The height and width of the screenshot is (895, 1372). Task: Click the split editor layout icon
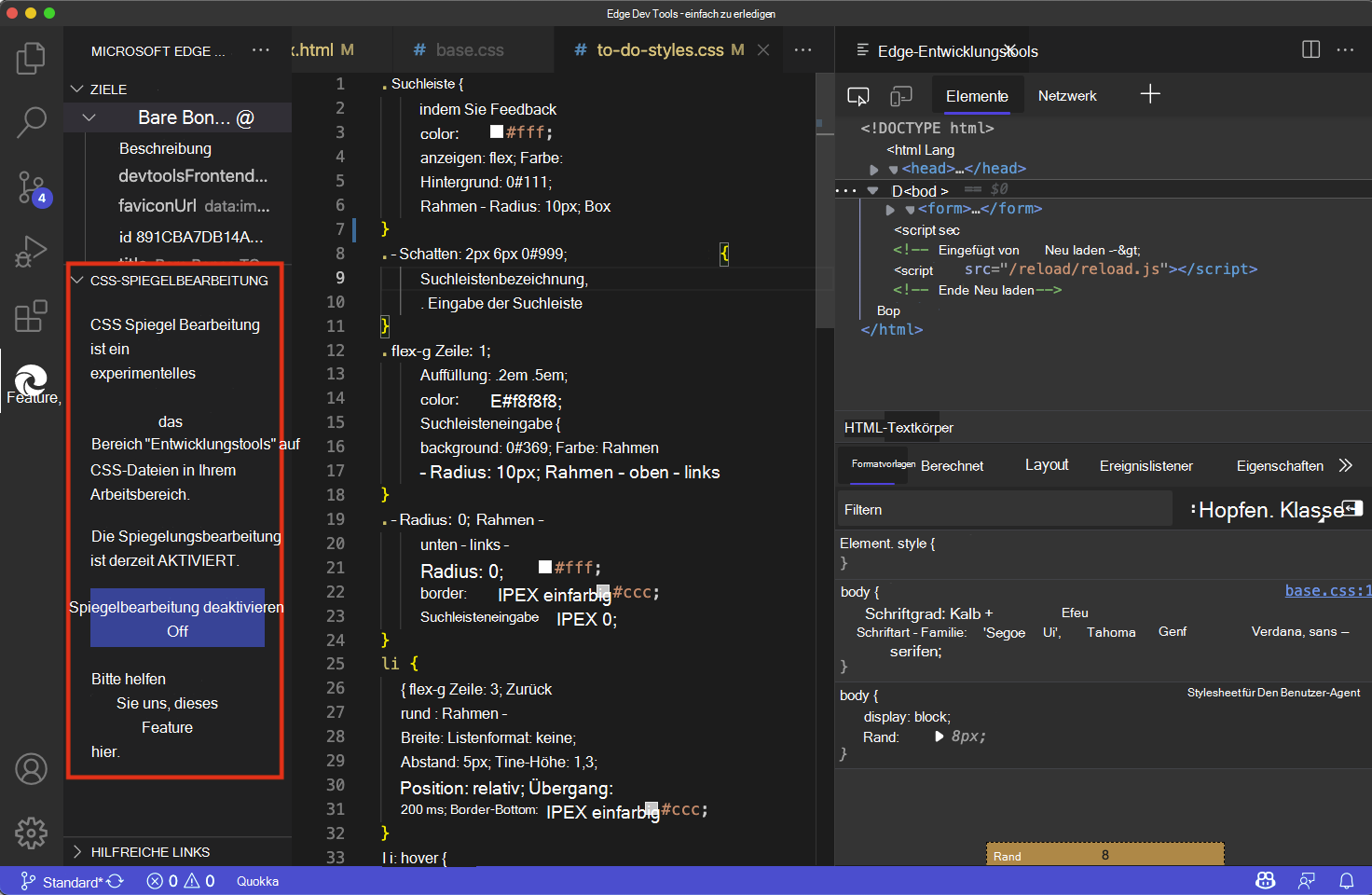coord(1310,49)
